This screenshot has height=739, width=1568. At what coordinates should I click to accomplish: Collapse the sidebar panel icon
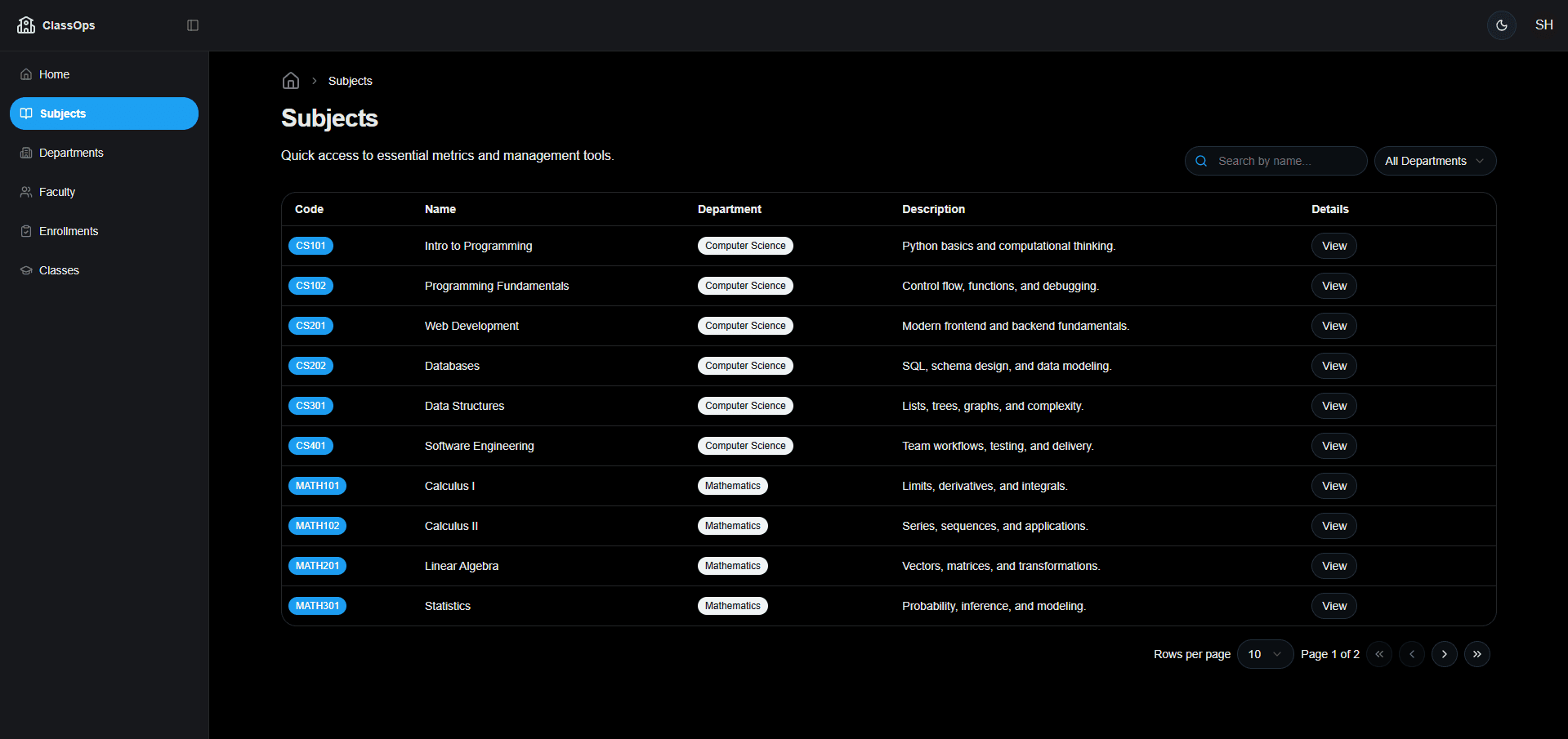click(x=193, y=25)
